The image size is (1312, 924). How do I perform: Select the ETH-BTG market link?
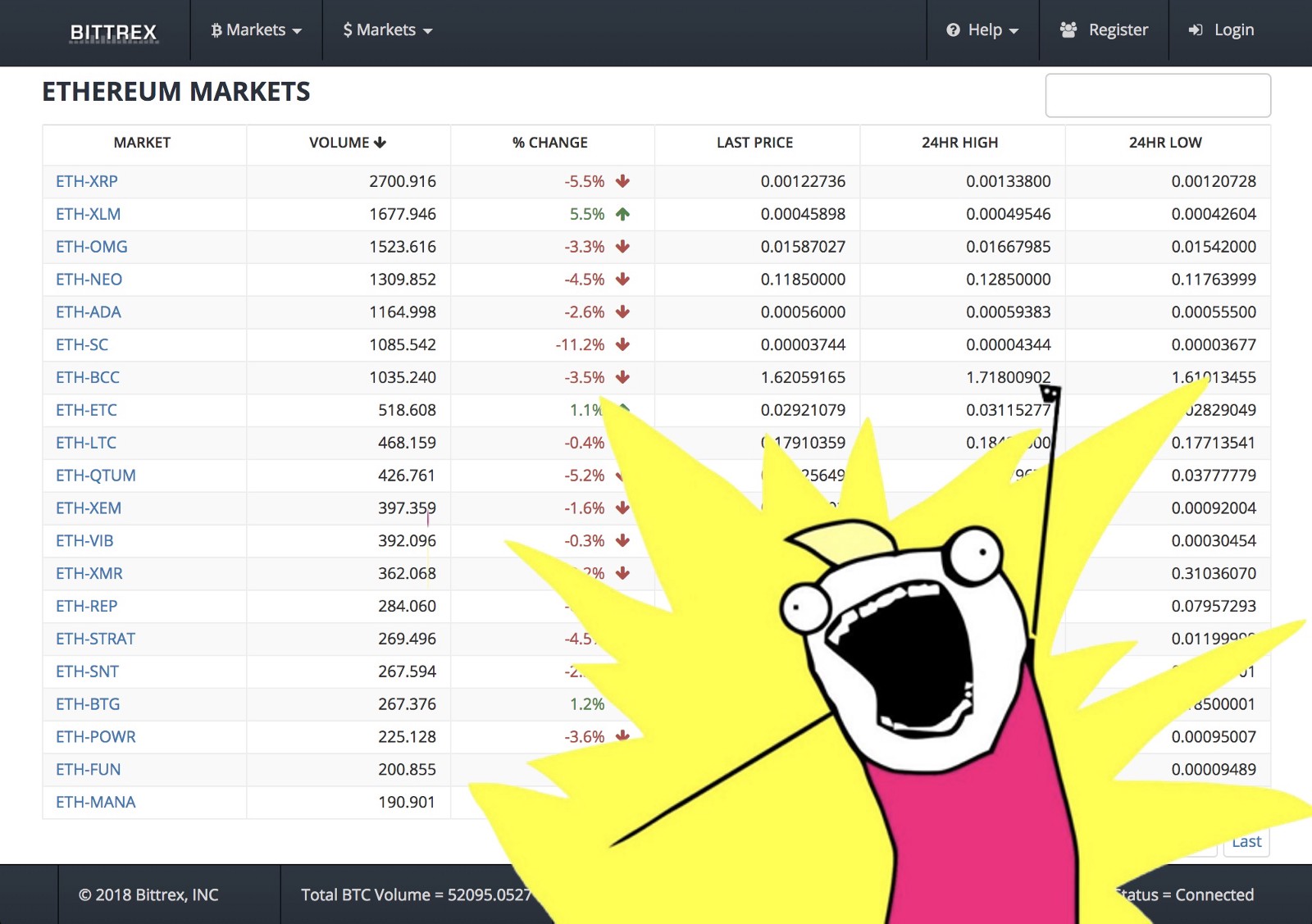(x=88, y=704)
